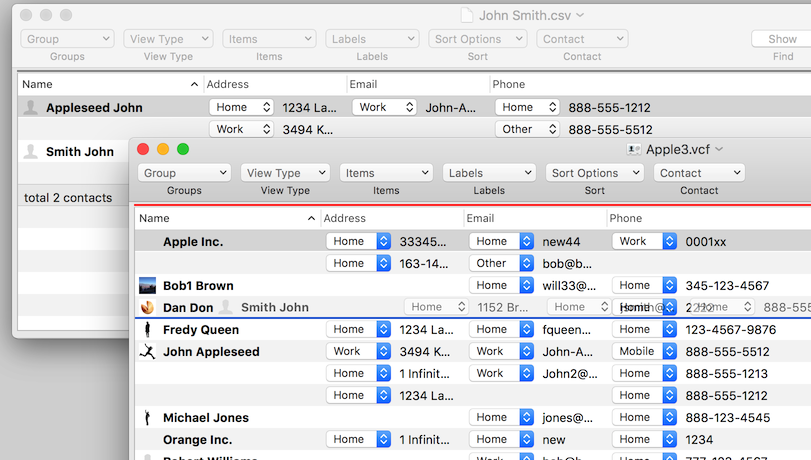This screenshot has width=811, height=460.
Task: Click Fredy Queen's silhouette contact icon
Action: [147, 330]
